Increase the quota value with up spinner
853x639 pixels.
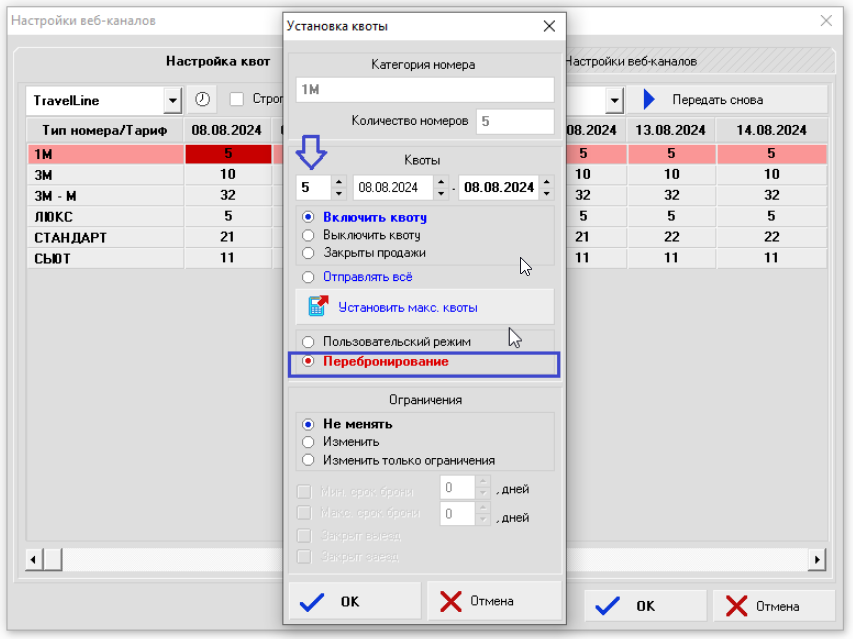click(x=338, y=182)
